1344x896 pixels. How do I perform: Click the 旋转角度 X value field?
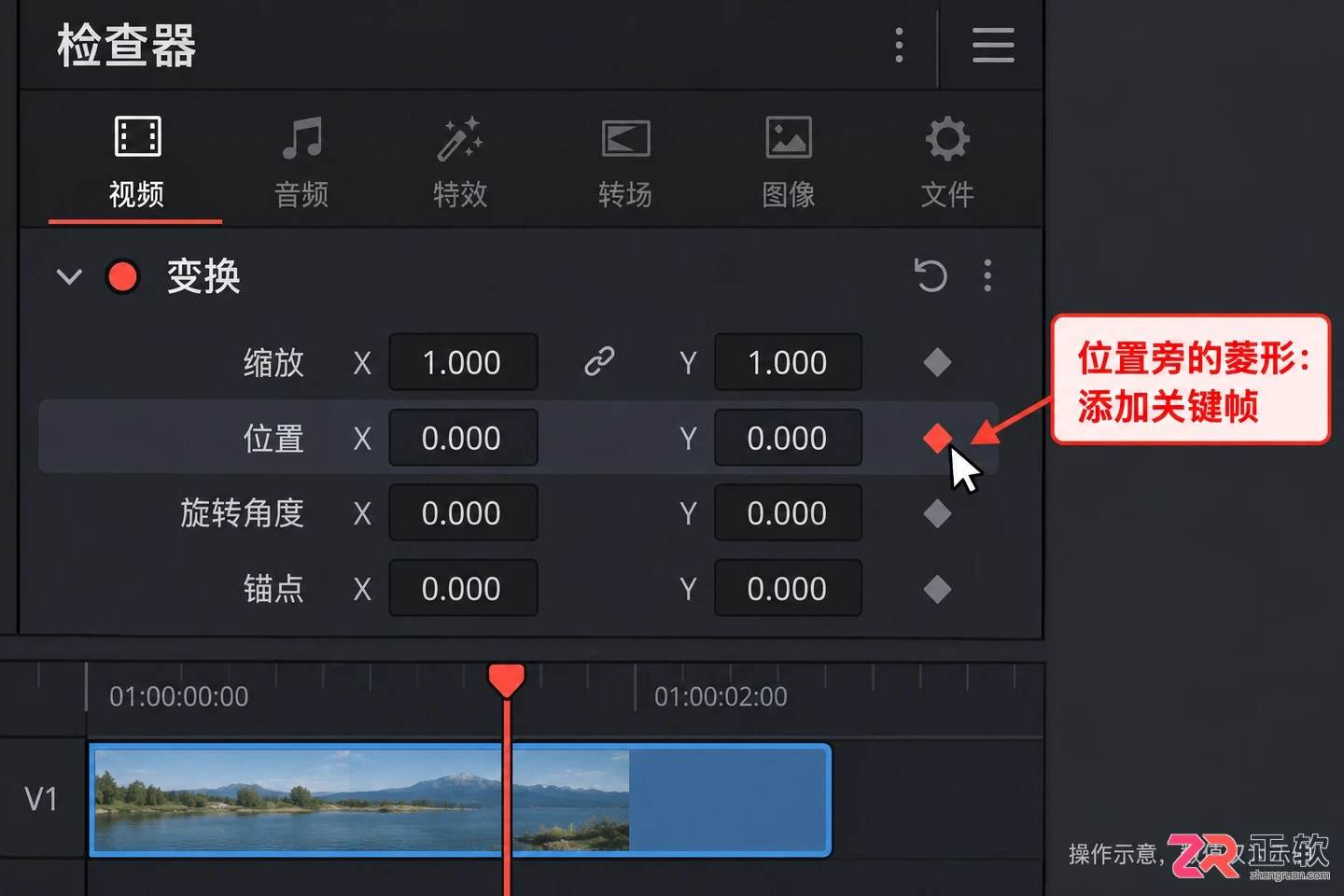point(463,513)
